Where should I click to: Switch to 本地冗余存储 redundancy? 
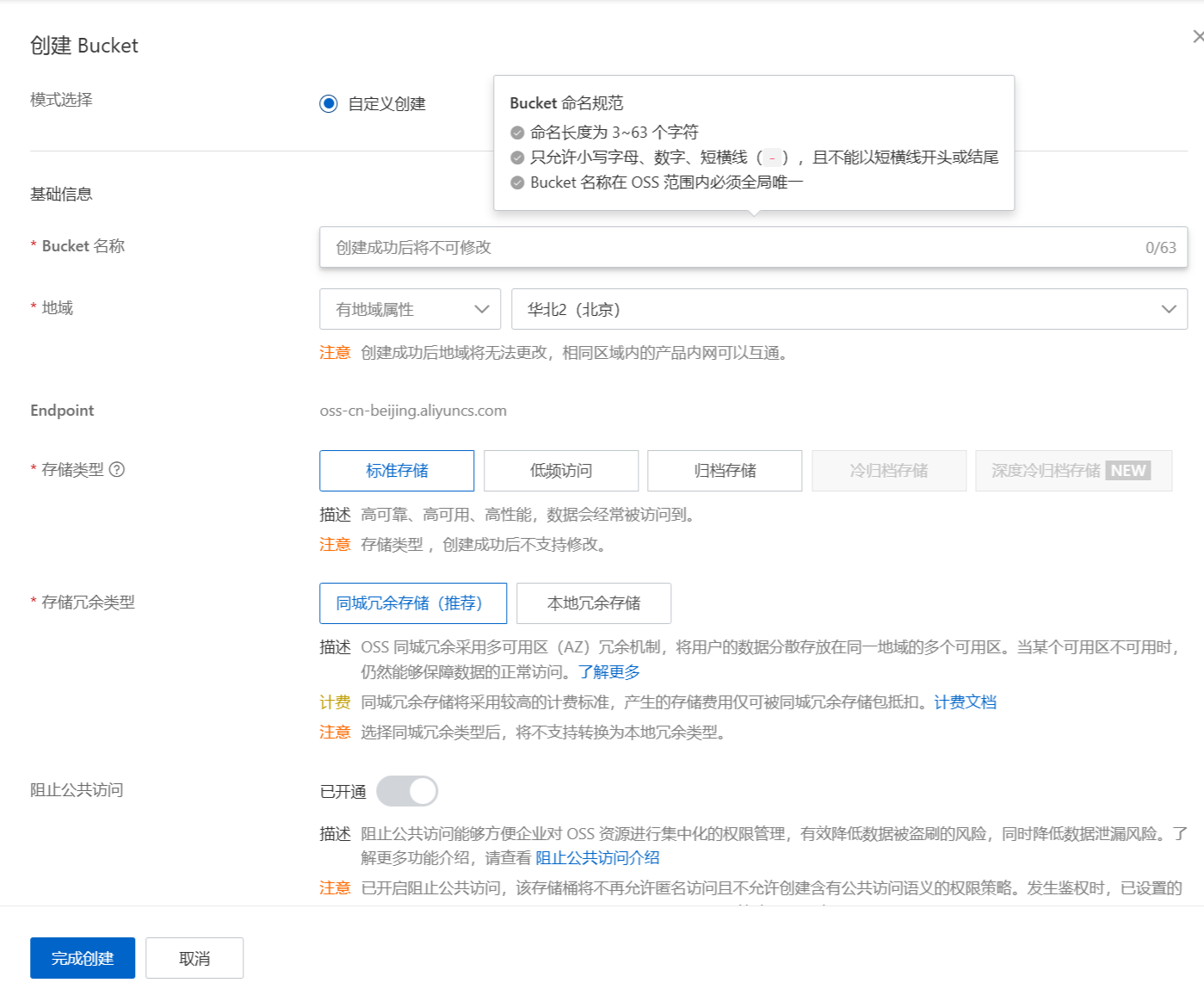(x=593, y=603)
